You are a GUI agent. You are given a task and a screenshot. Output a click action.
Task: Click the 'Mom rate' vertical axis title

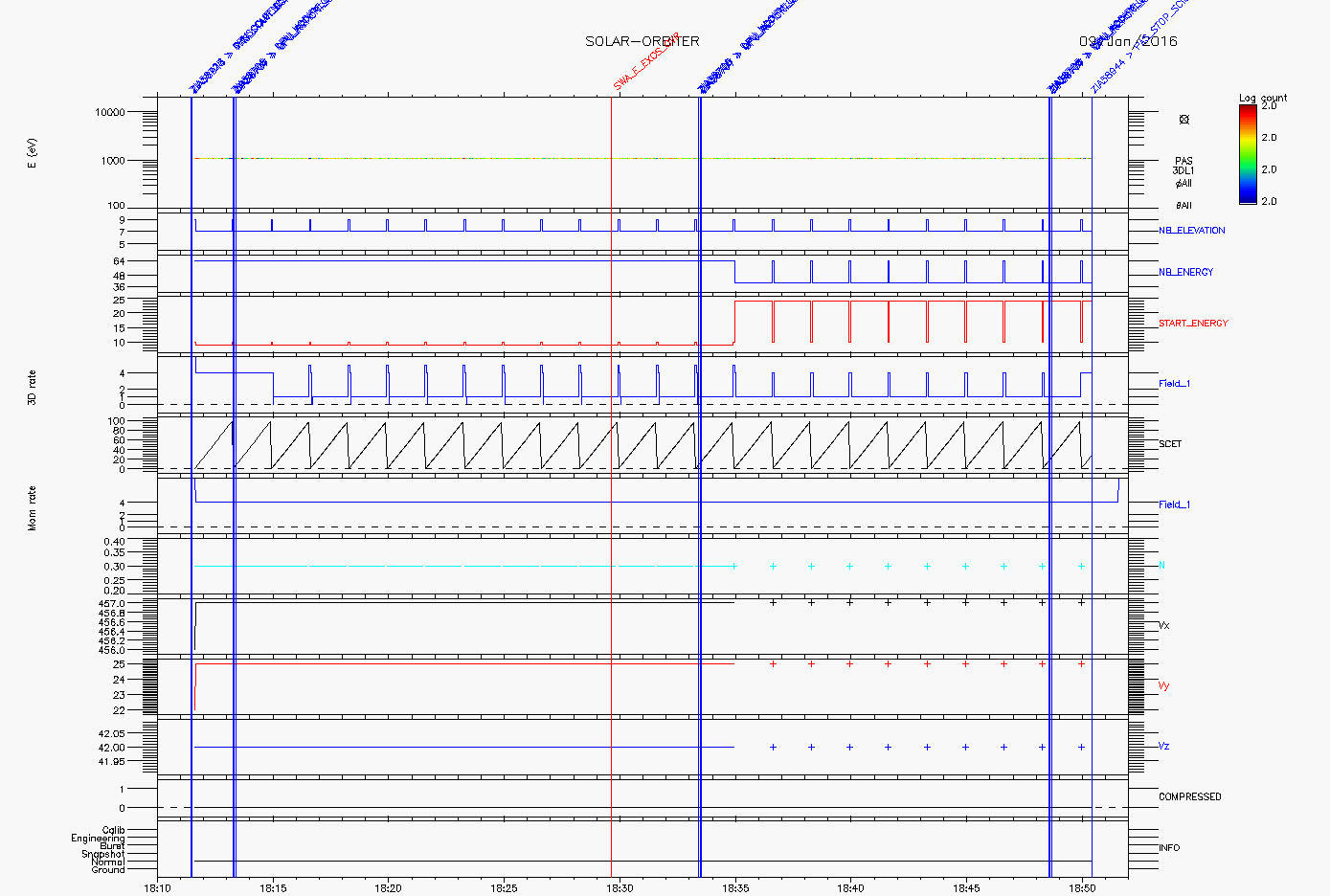[x=32, y=508]
